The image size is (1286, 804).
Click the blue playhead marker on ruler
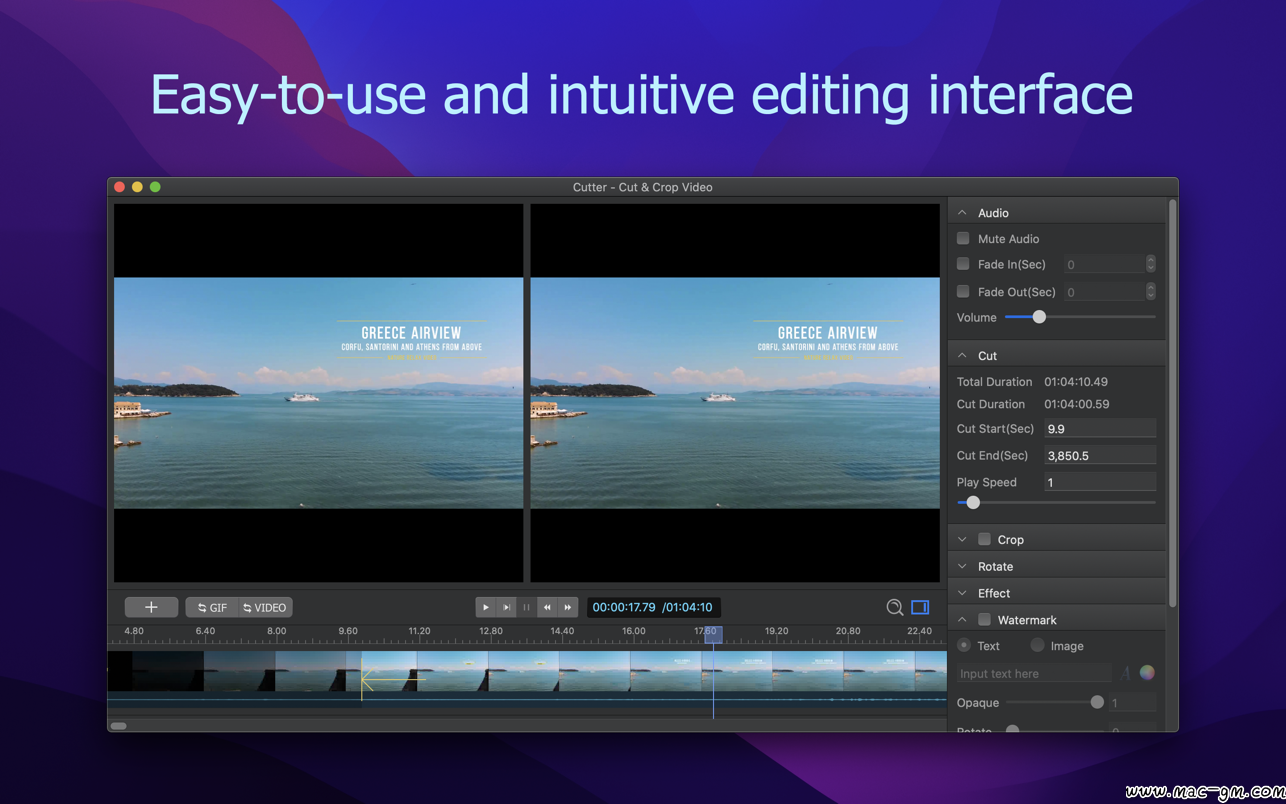pos(713,634)
